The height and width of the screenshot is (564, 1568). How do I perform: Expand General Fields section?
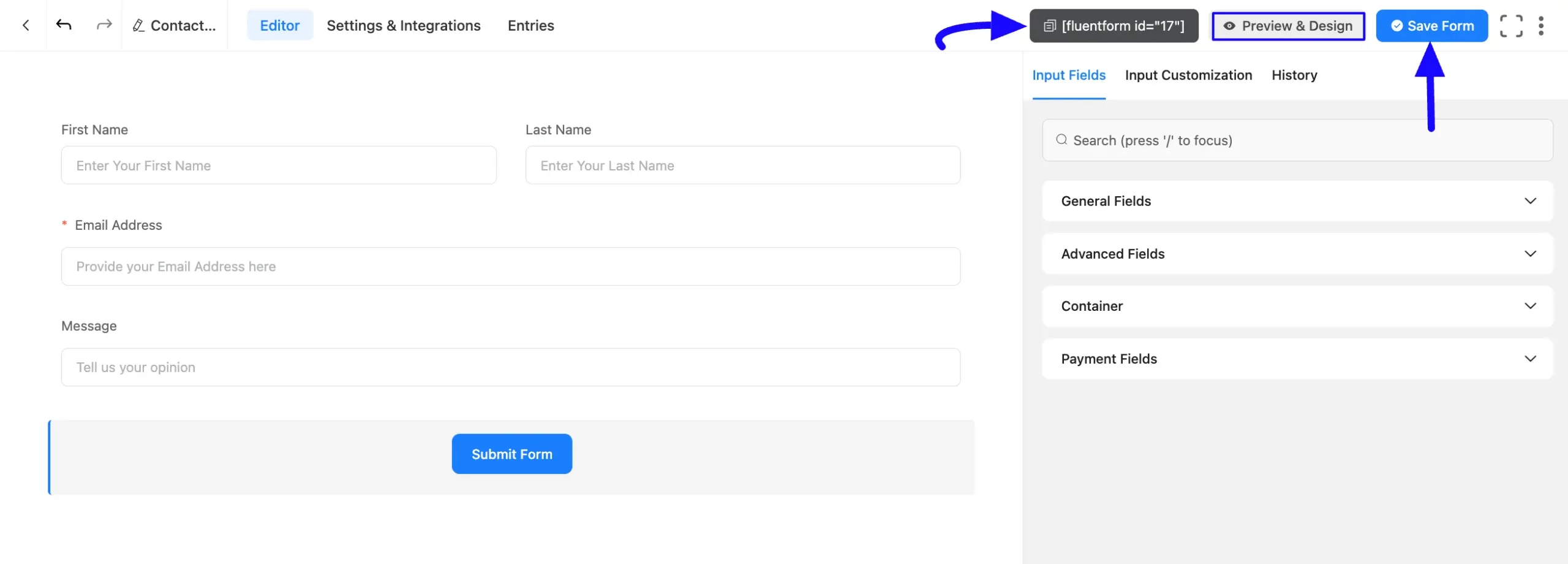coord(1297,201)
